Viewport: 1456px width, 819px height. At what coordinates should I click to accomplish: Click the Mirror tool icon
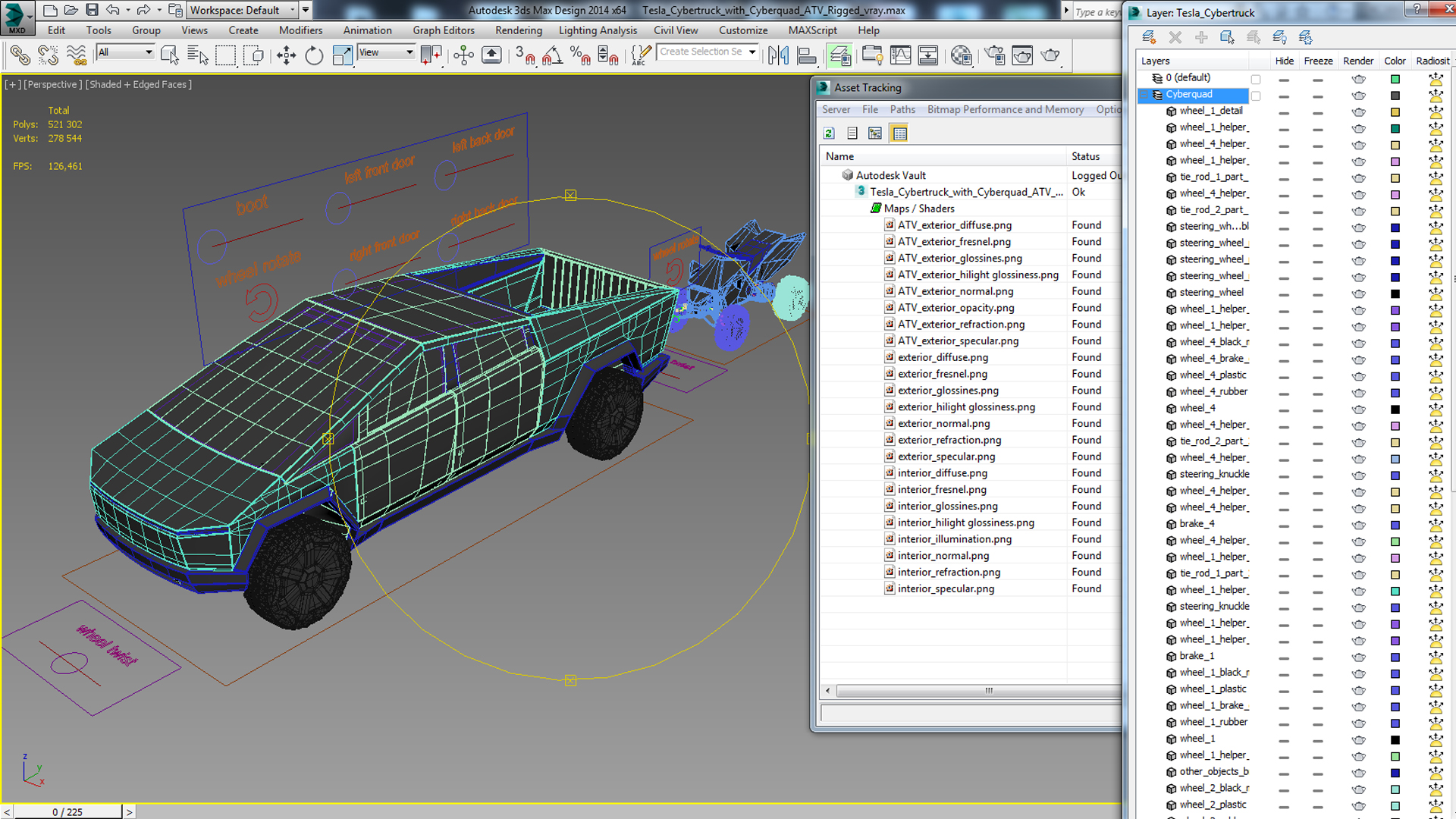778,55
